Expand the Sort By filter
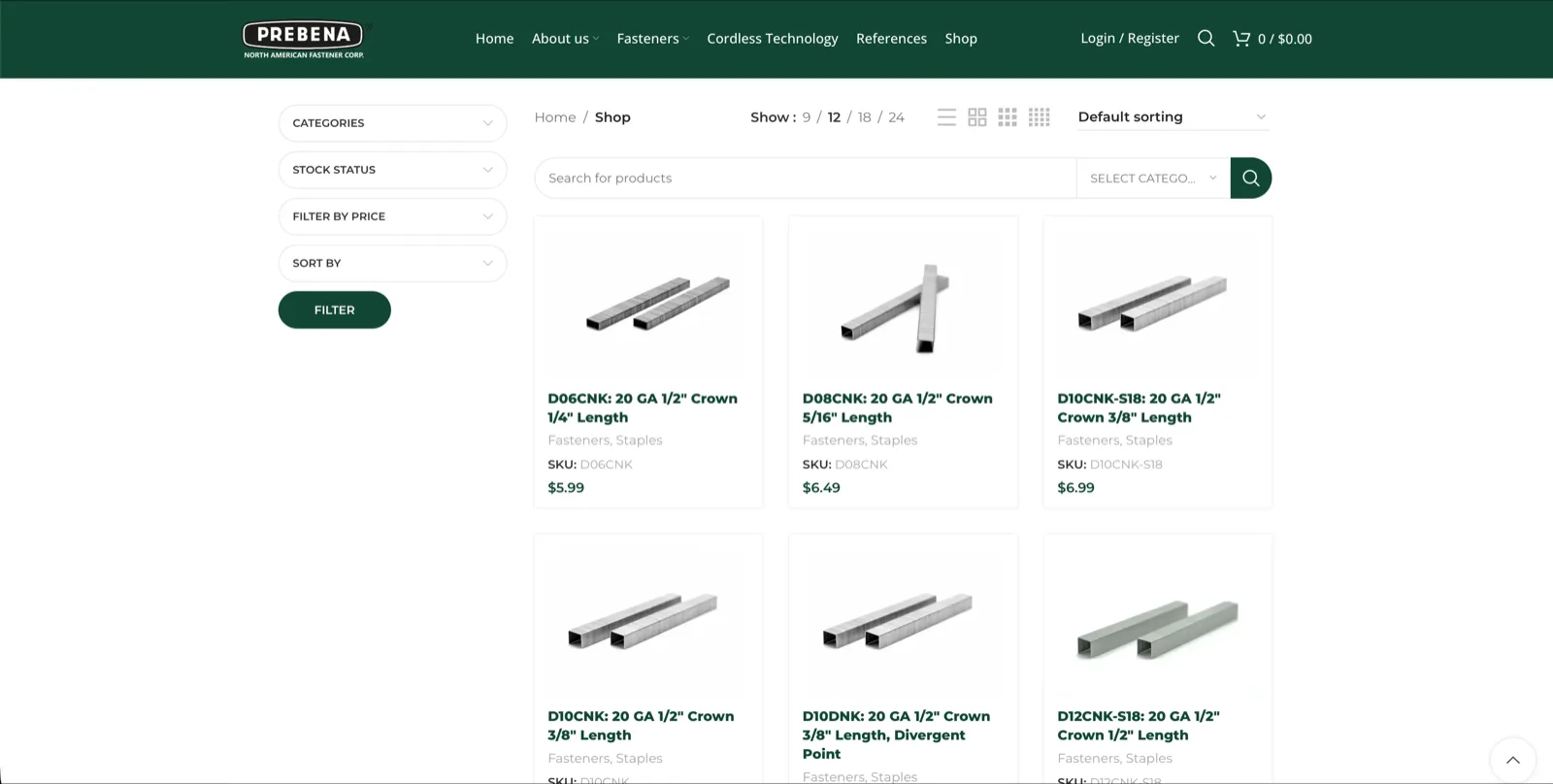1553x784 pixels. pyautogui.click(x=392, y=263)
